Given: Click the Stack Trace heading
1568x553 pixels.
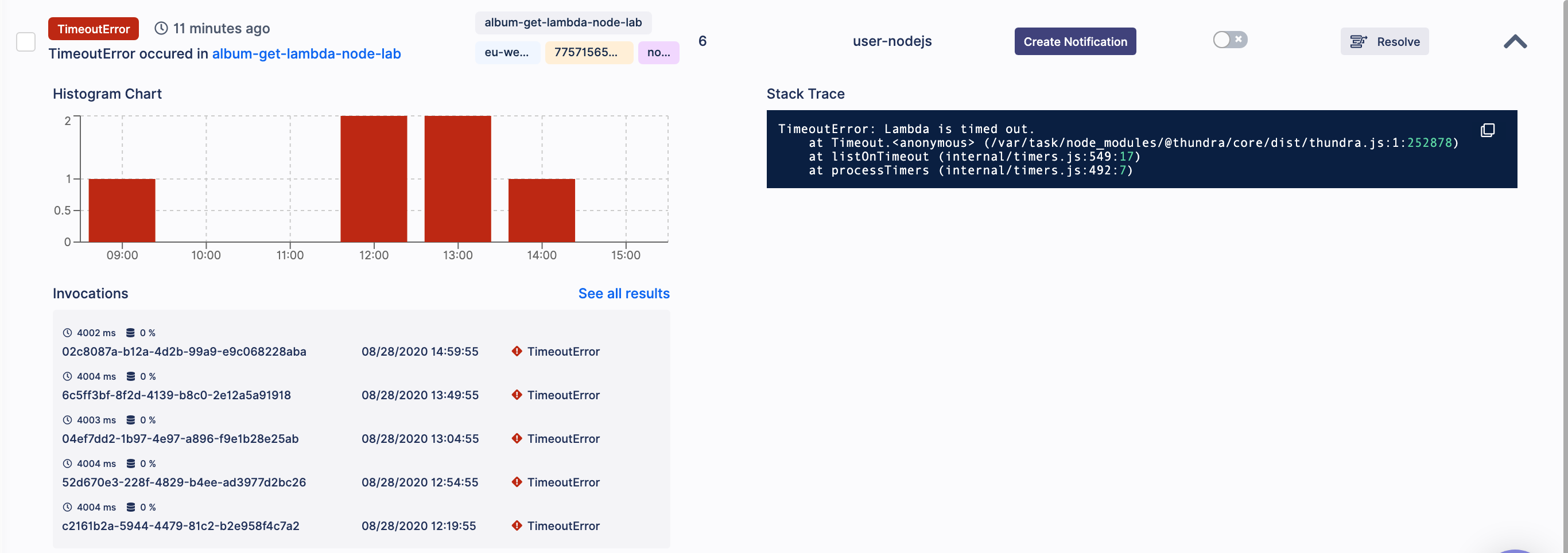Looking at the screenshot, I should 805,94.
